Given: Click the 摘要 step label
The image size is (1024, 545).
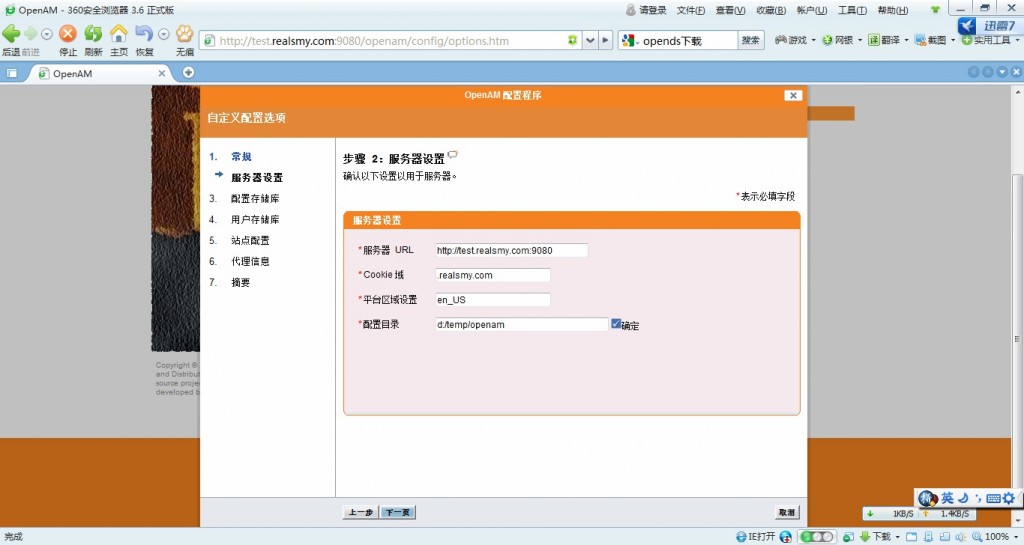Looking at the screenshot, I should click(x=240, y=282).
